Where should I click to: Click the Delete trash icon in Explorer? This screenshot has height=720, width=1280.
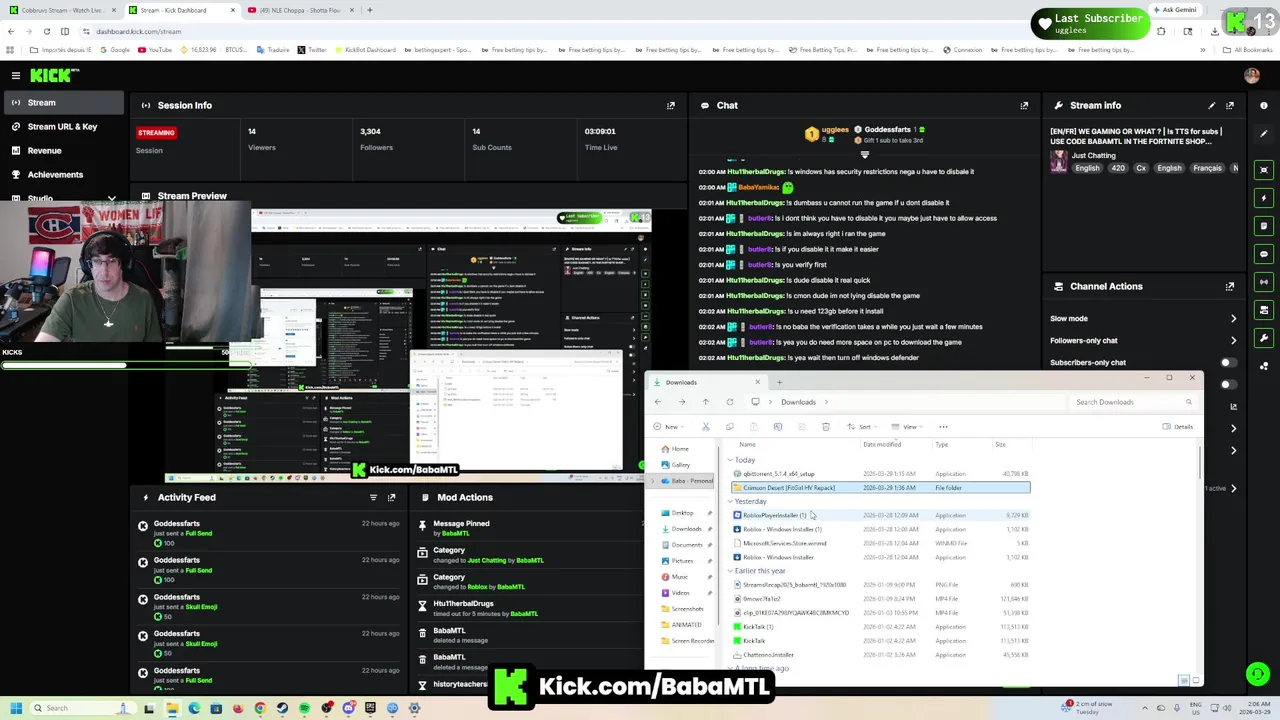click(825, 427)
